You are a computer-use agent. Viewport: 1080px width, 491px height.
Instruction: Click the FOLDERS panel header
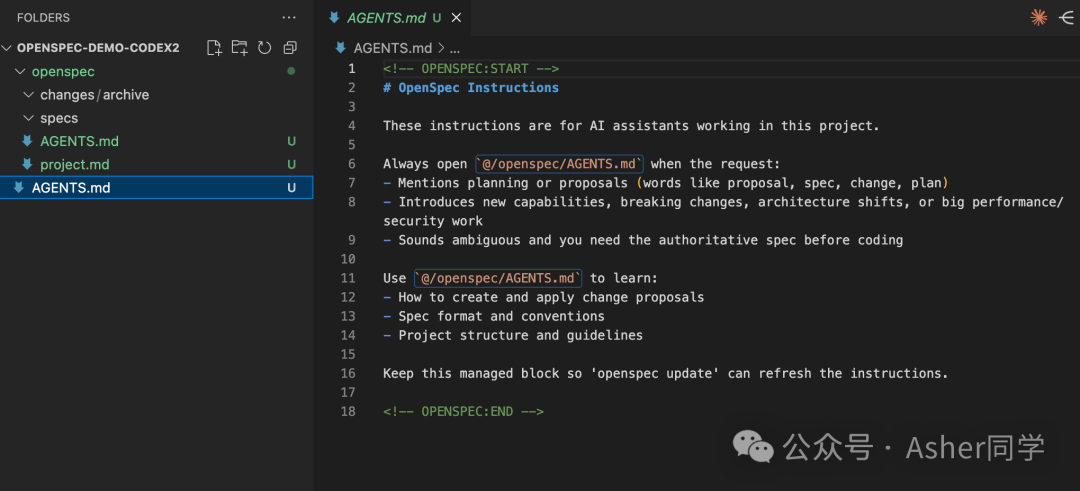point(43,18)
